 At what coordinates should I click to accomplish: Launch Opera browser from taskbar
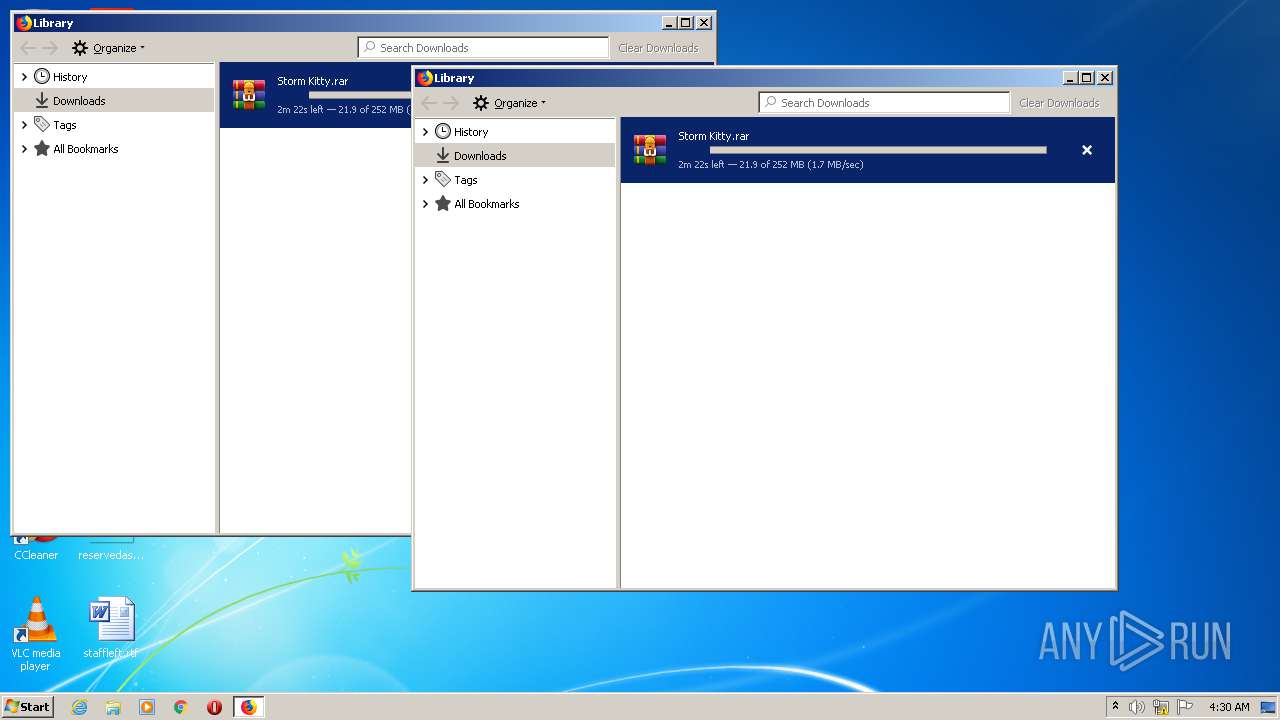[x=214, y=707]
